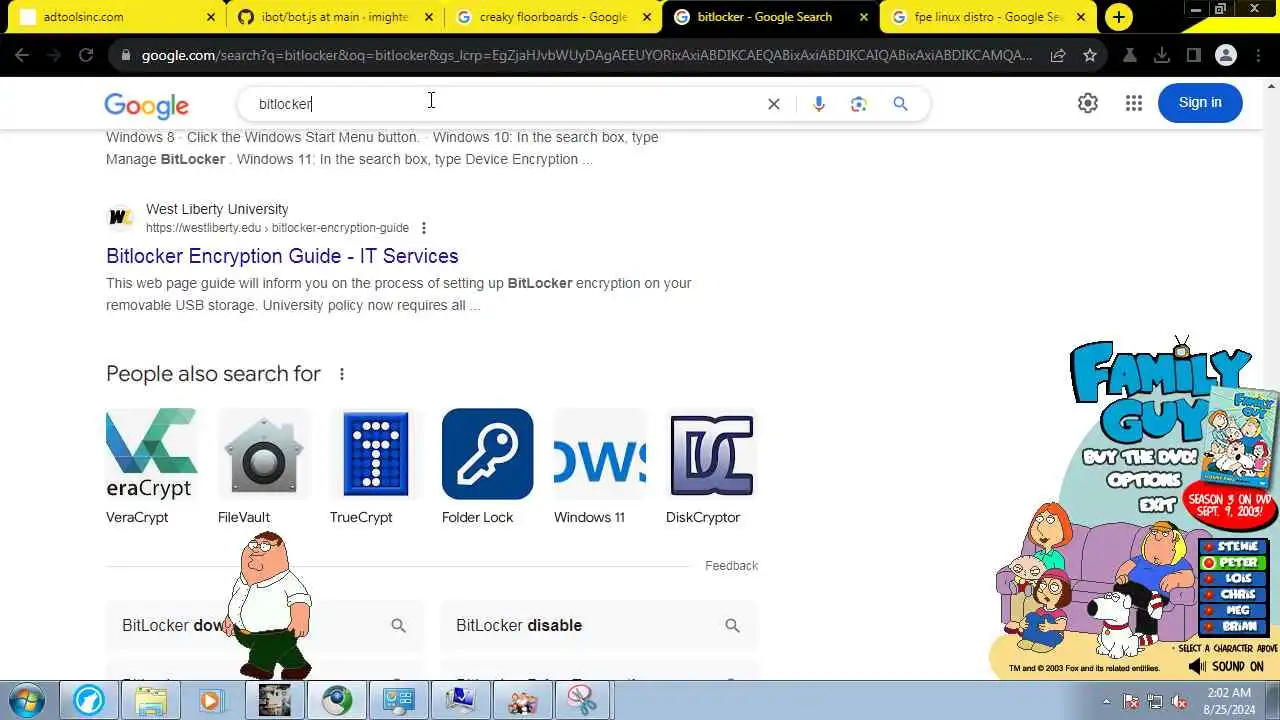
Task: Open Google Lens image search
Action: [859, 104]
